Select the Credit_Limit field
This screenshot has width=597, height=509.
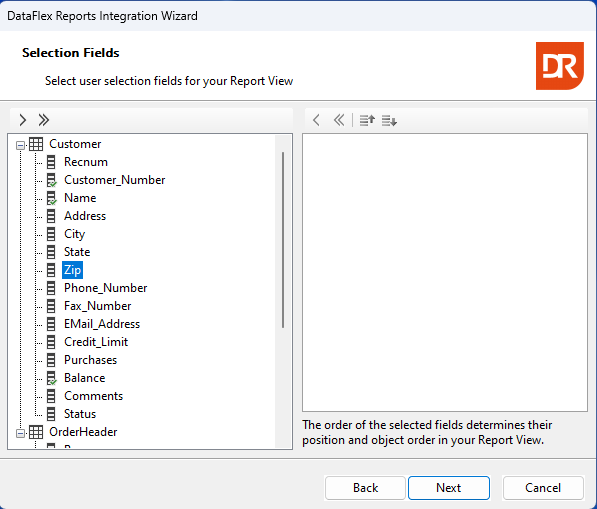point(96,342)
